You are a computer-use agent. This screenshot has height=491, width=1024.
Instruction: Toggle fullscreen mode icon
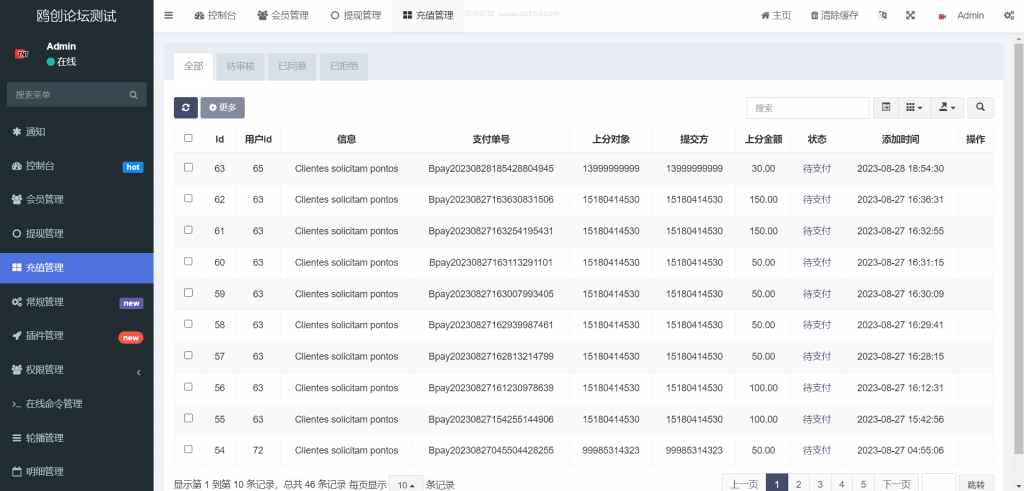(910, 16)
